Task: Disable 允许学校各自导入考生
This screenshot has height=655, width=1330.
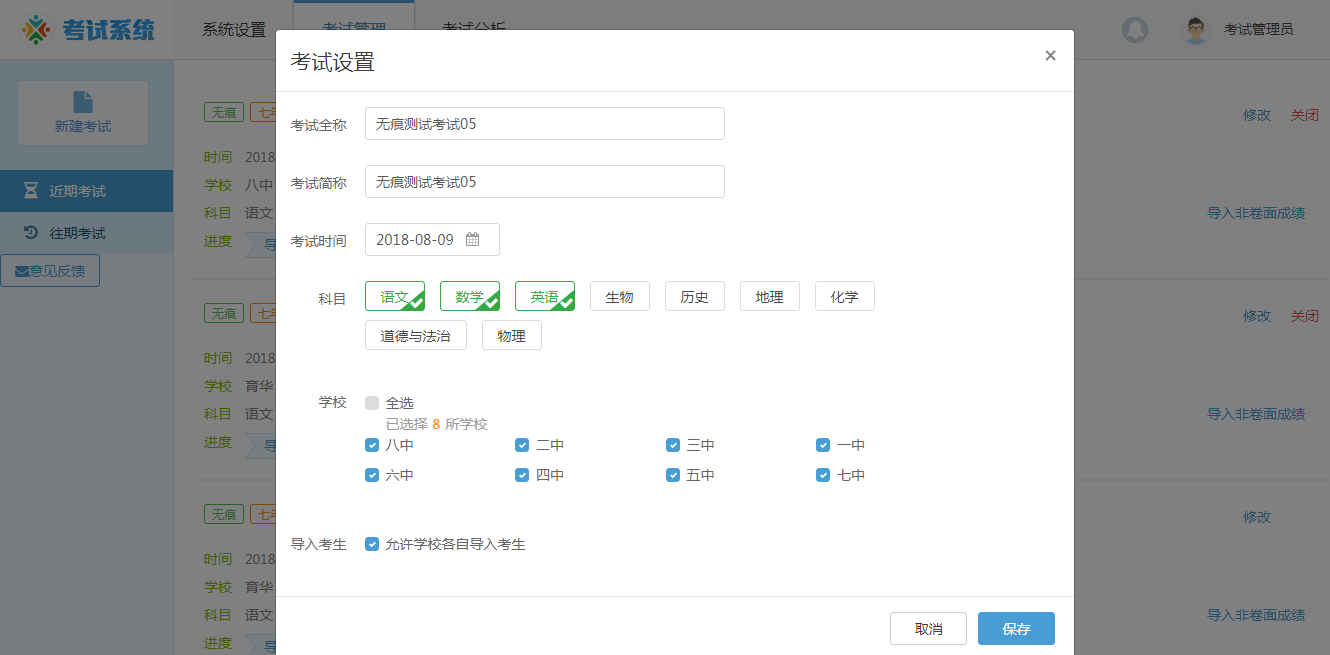Action: click(x=372, y=544)
